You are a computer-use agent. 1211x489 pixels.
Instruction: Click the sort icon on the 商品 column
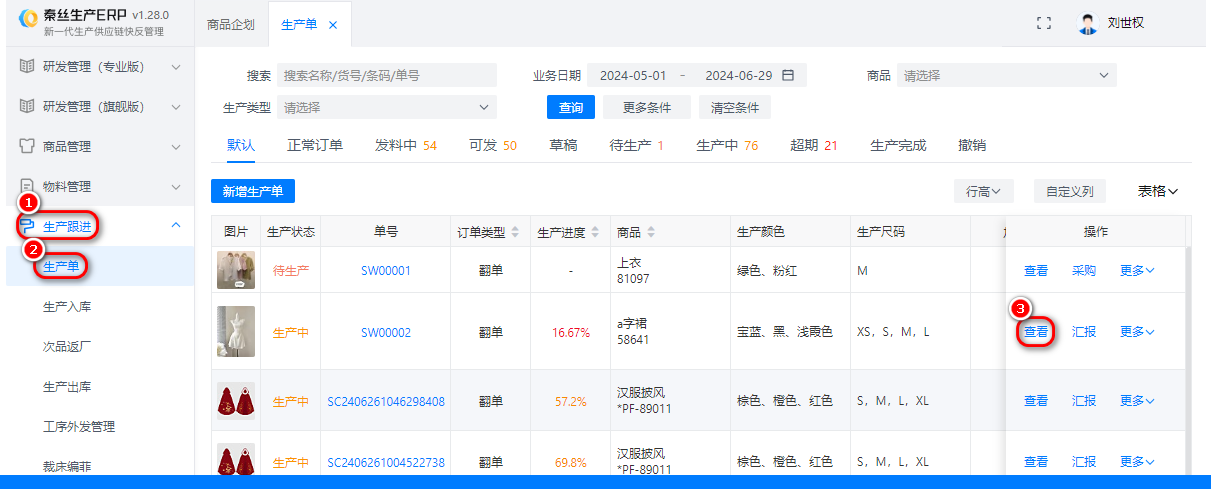click(651, 232)
